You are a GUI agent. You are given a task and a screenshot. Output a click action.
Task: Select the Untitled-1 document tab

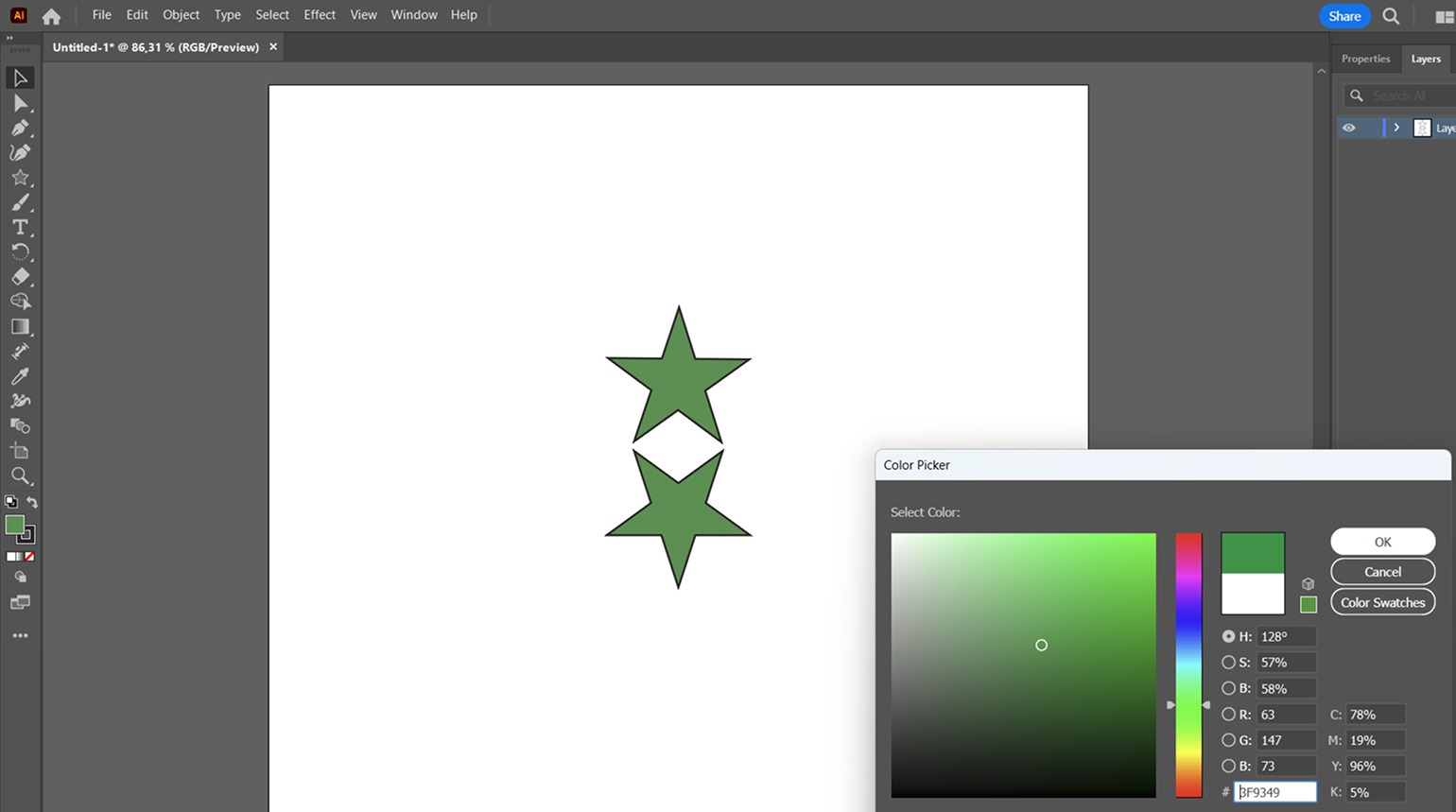[155, 47]
